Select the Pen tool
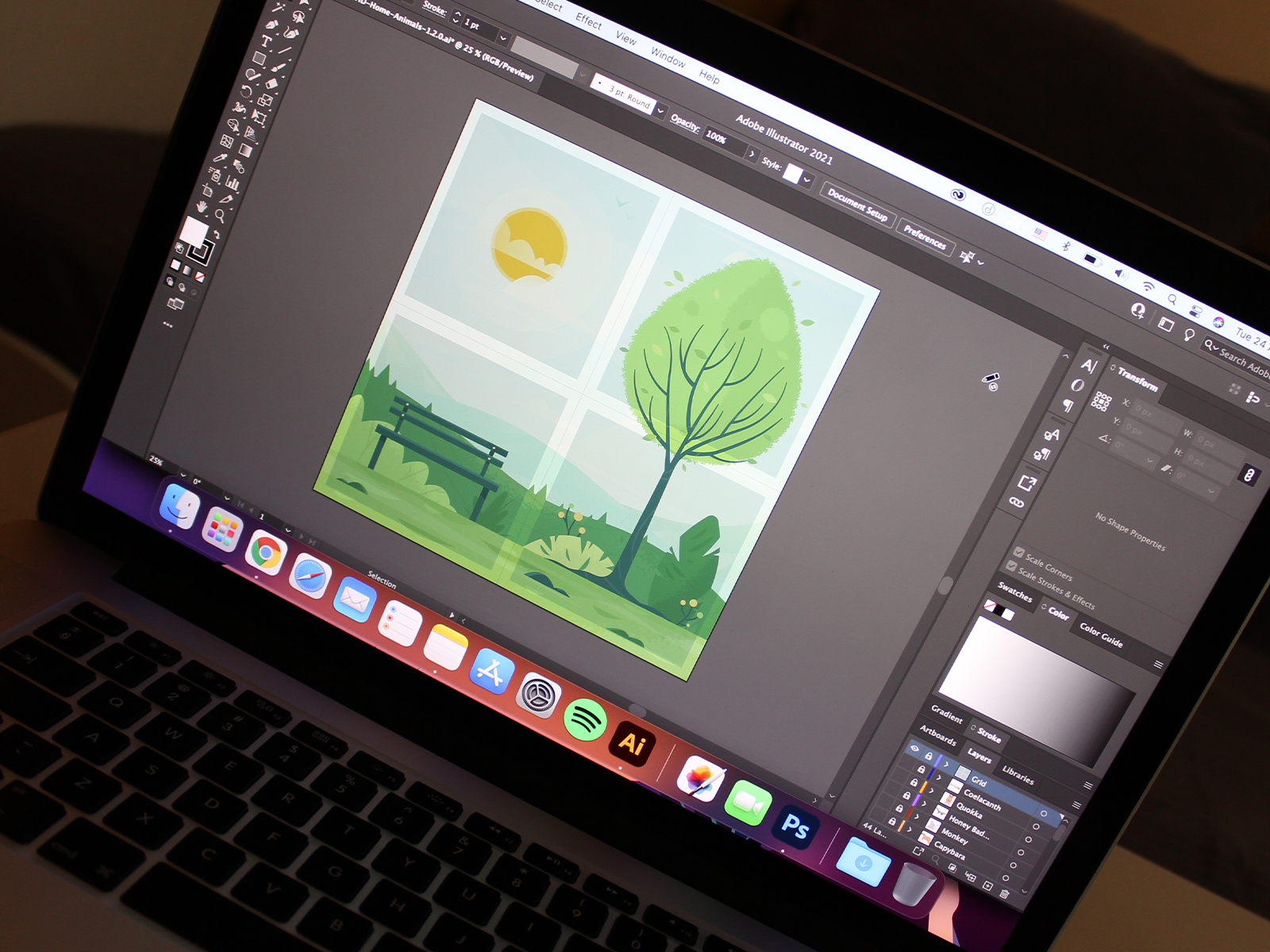1270x952 pixels. tap(271, 25)
